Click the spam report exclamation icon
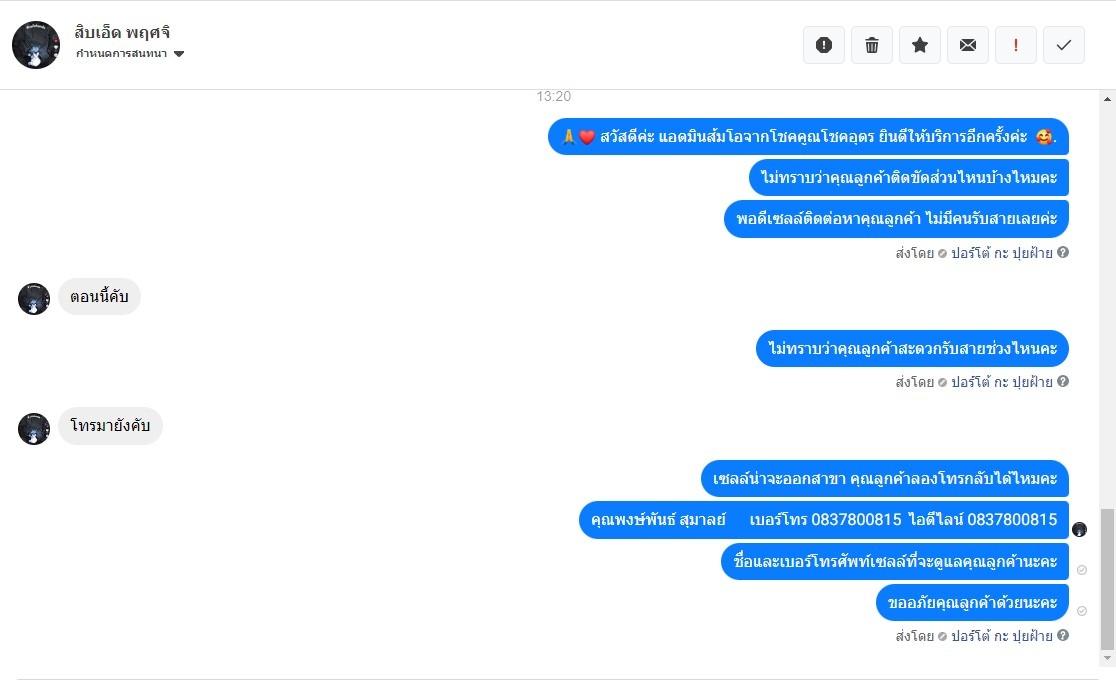 823,45
